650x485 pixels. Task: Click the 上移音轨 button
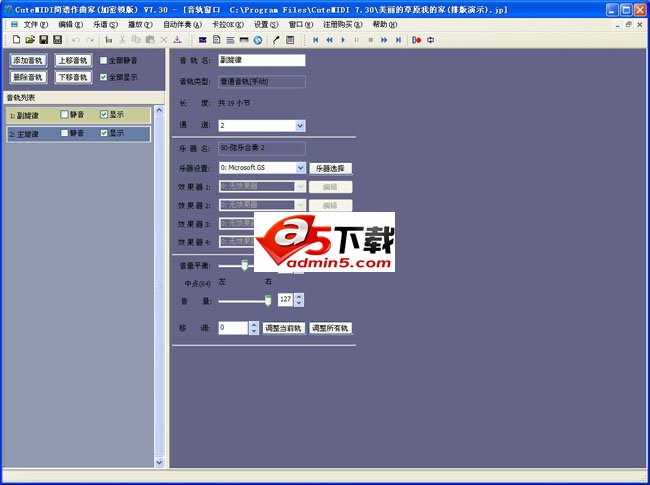coord(73,61)
